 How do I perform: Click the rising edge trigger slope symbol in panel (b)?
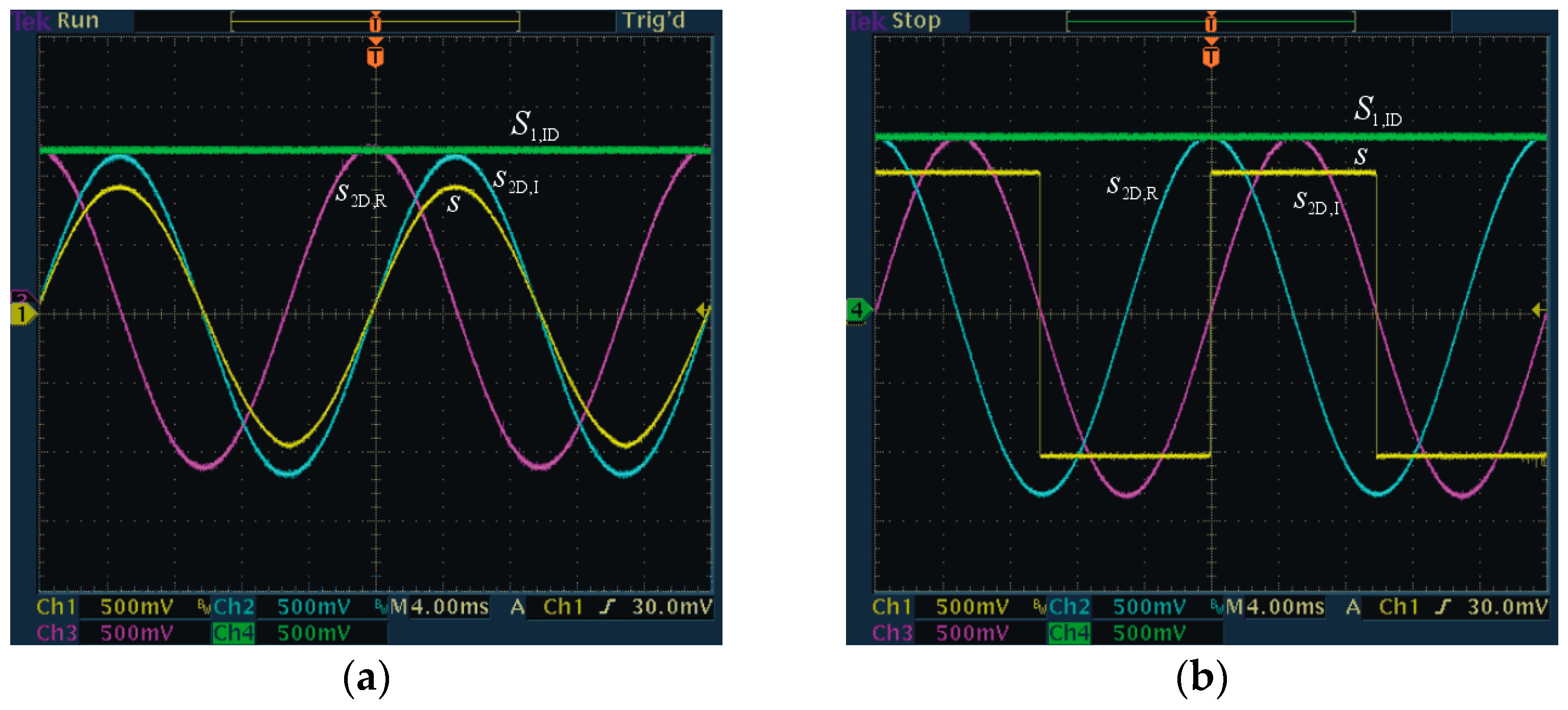coord(1442,606)
